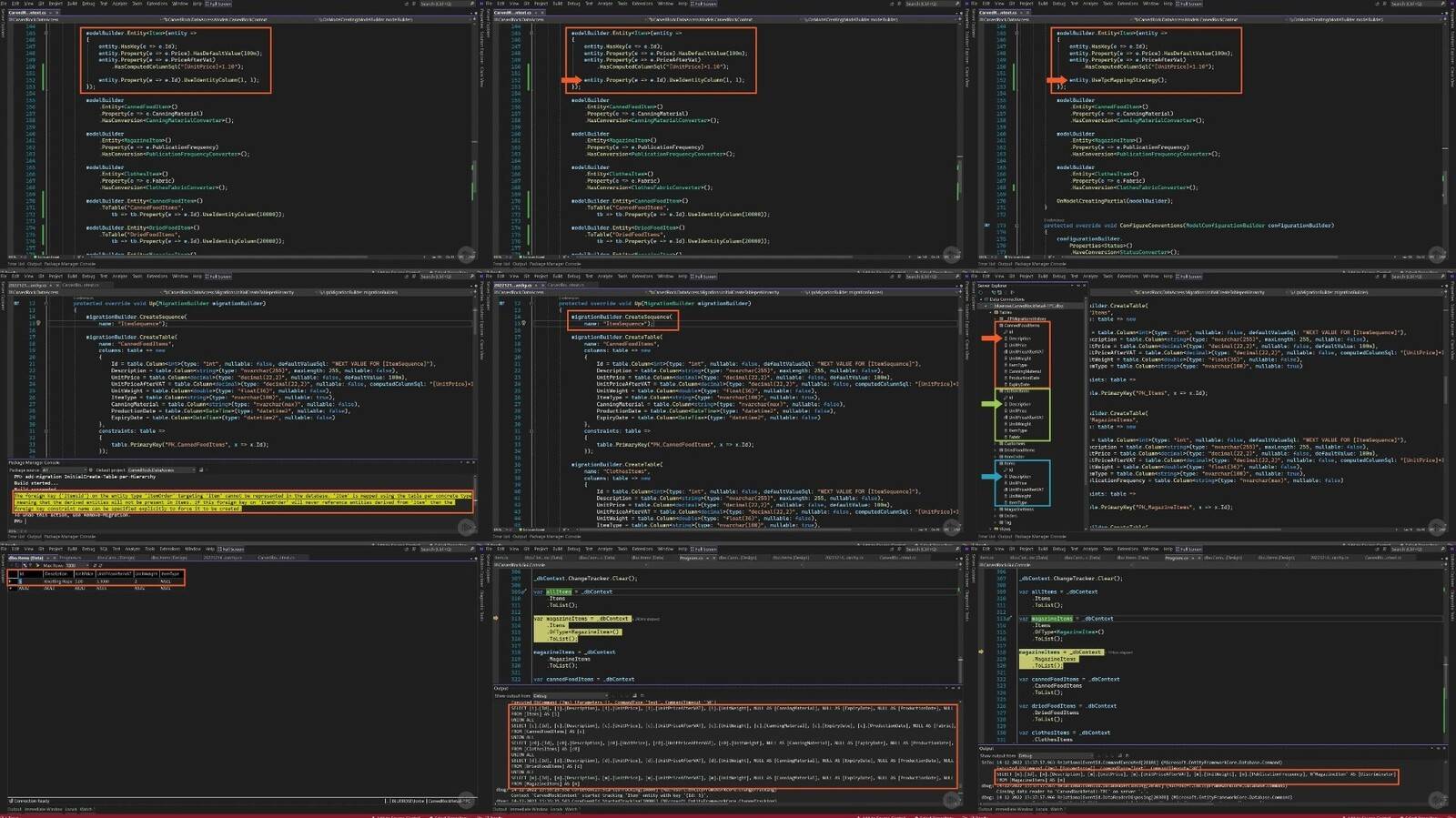The width and height of the screenshot is (1456, 818).
Task: Click Description column header in data grid
Action: pos(58,573)
